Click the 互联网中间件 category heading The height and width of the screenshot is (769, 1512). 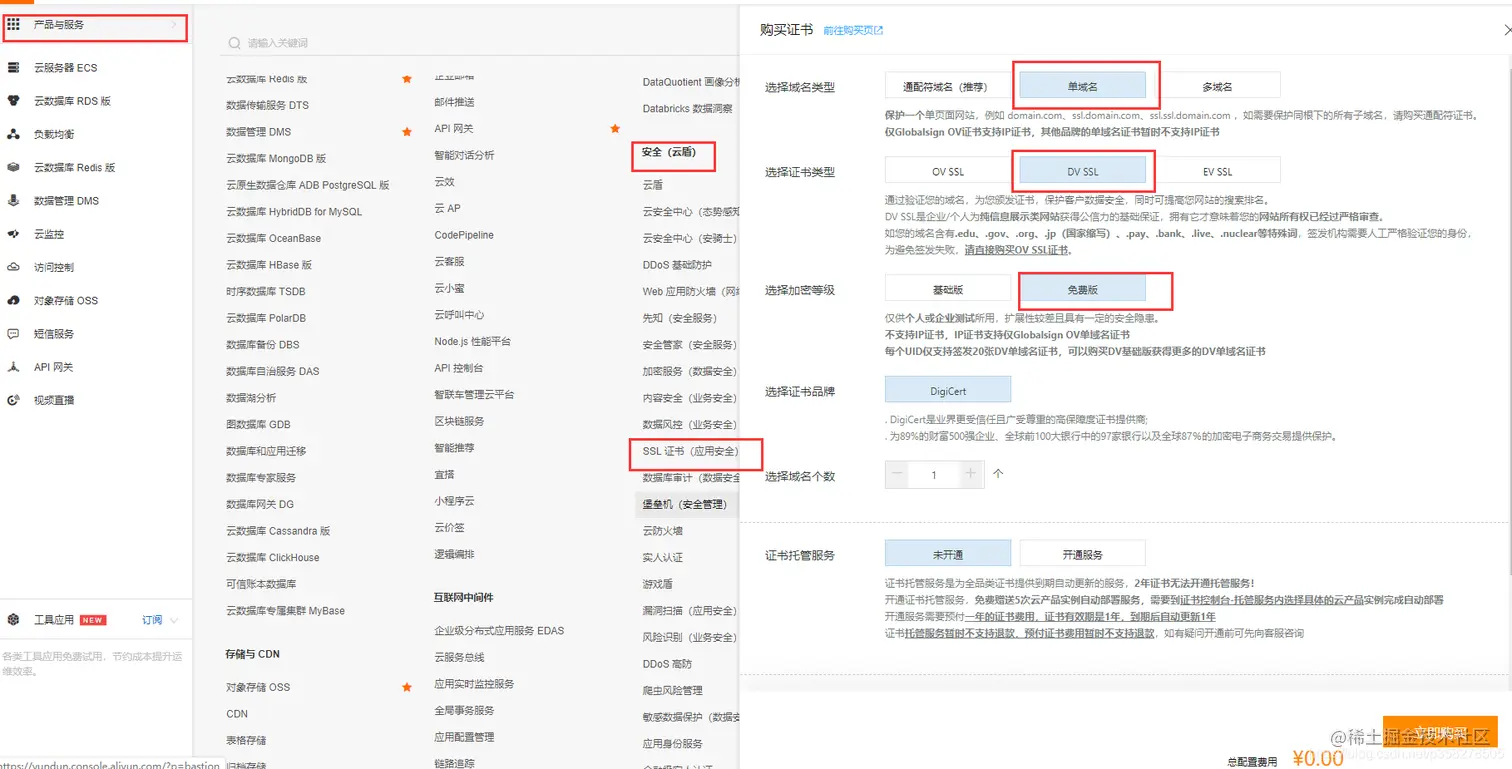(x=463, y=597)
